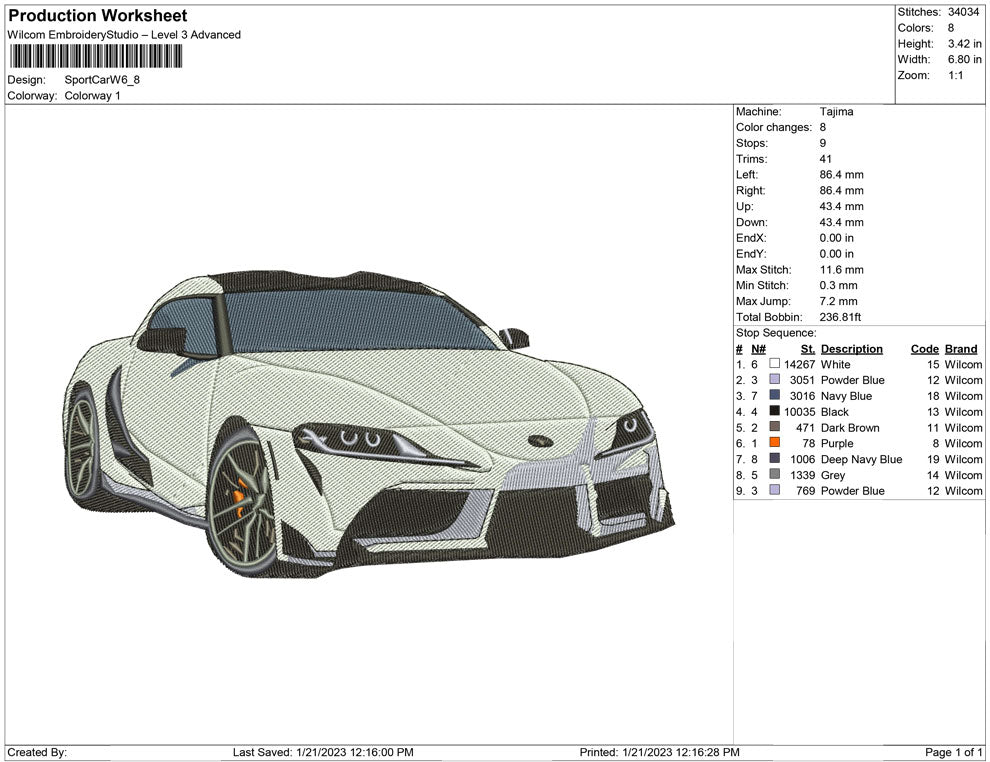Click the St. stitch count column header
This screenshot has width=990, height=762.
[x=807, y=349]
